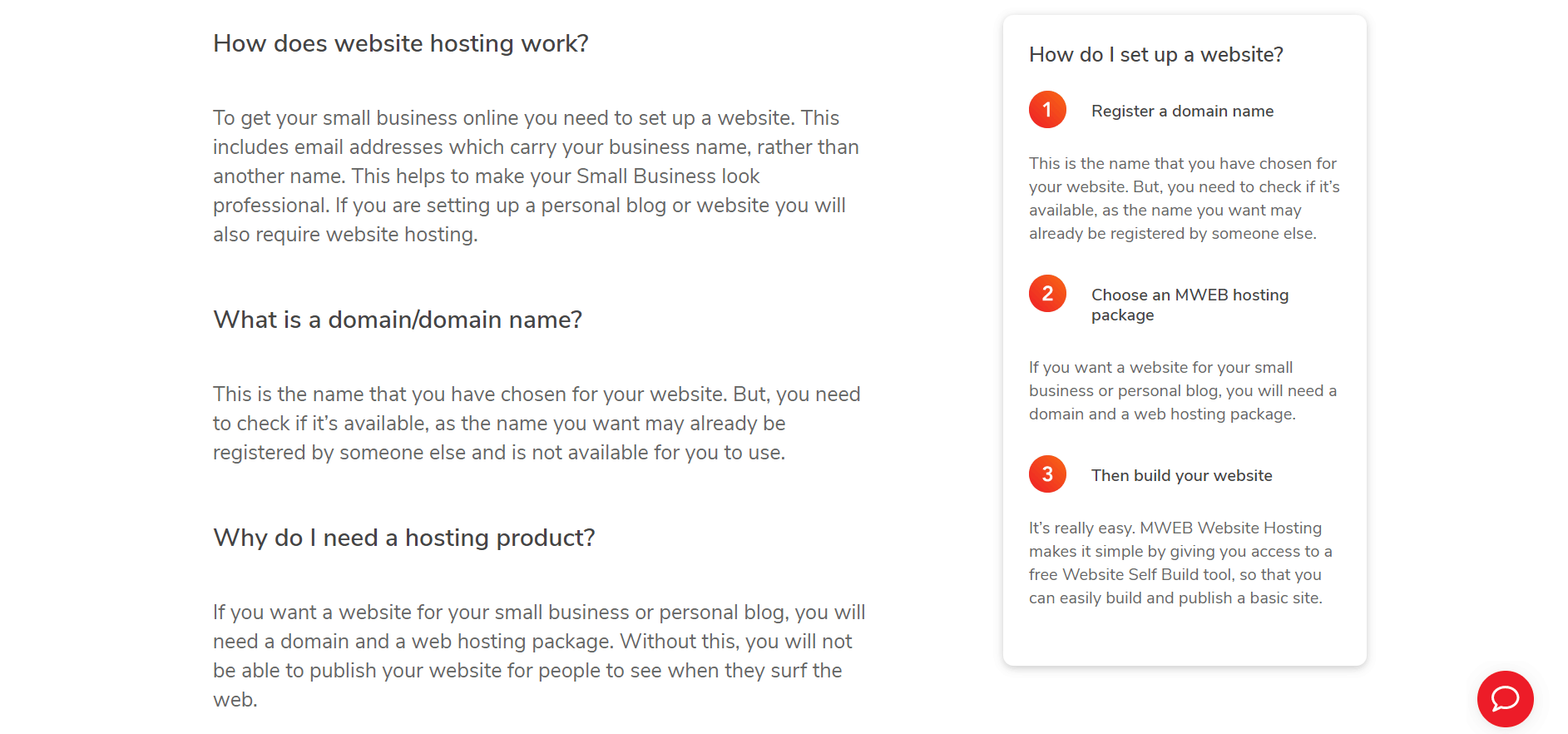Open the red live chat bubble icon
Image resolution: width=1568 pixels, height=734 pixels.
pos(1505,698)
